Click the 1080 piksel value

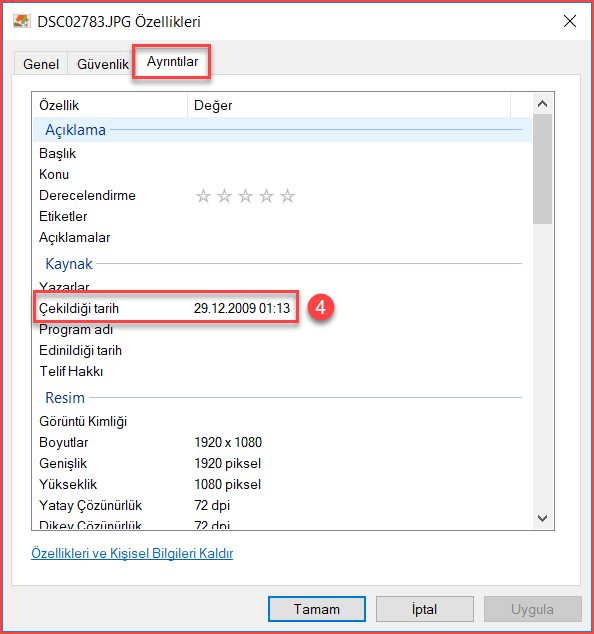pyautogui.click(x=228, y=484)
